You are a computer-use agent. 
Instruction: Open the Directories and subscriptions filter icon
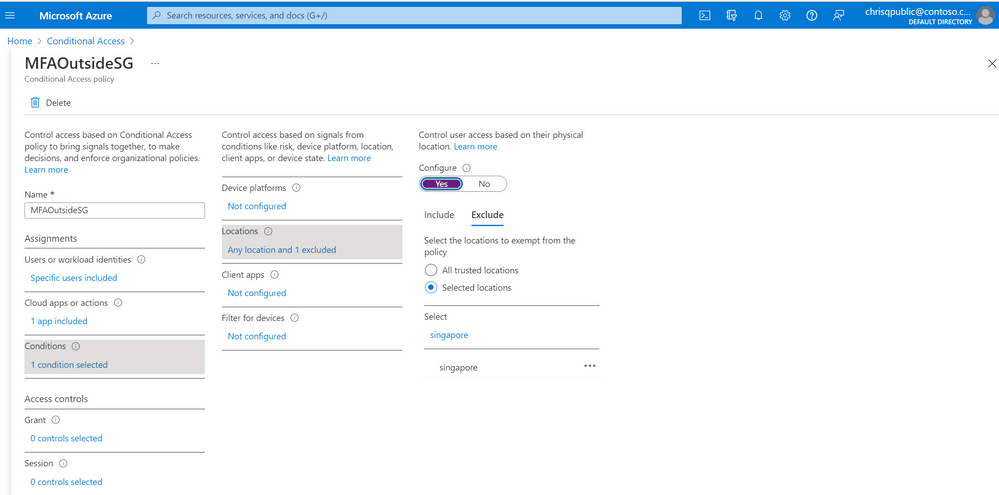click(x=731, y=16)
